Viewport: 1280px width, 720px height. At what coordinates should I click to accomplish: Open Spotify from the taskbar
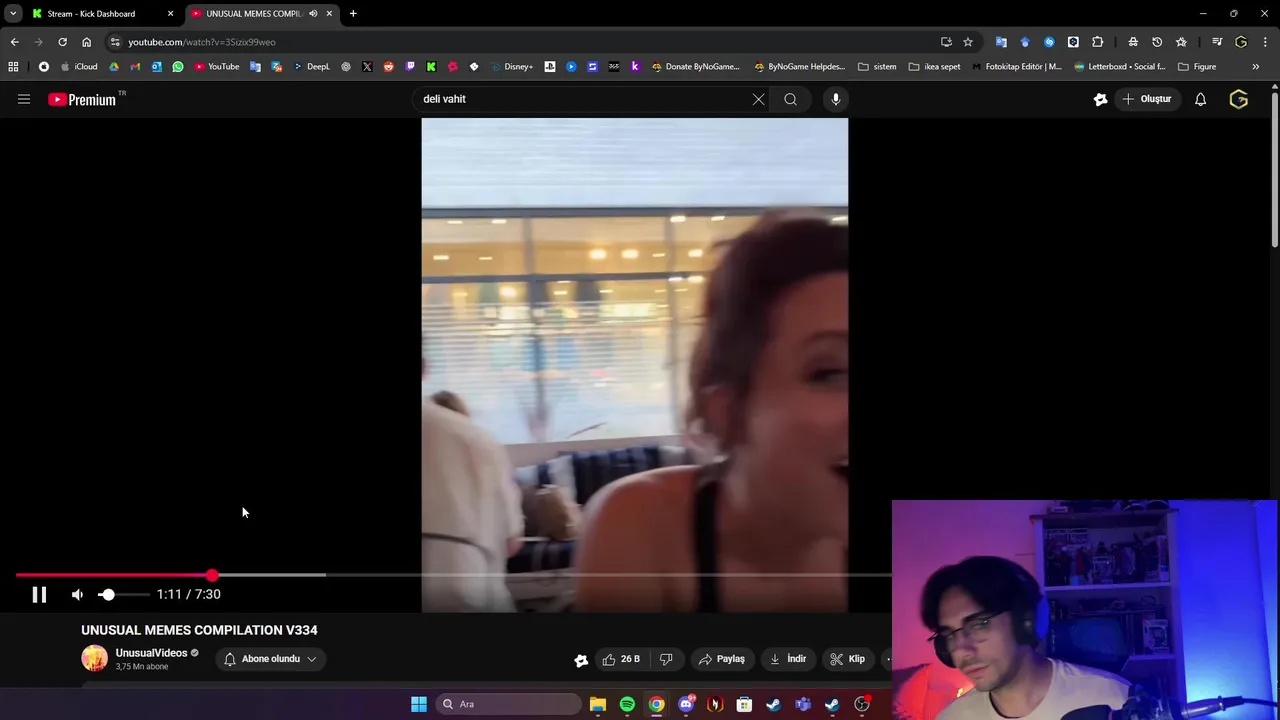pos(627,704)
